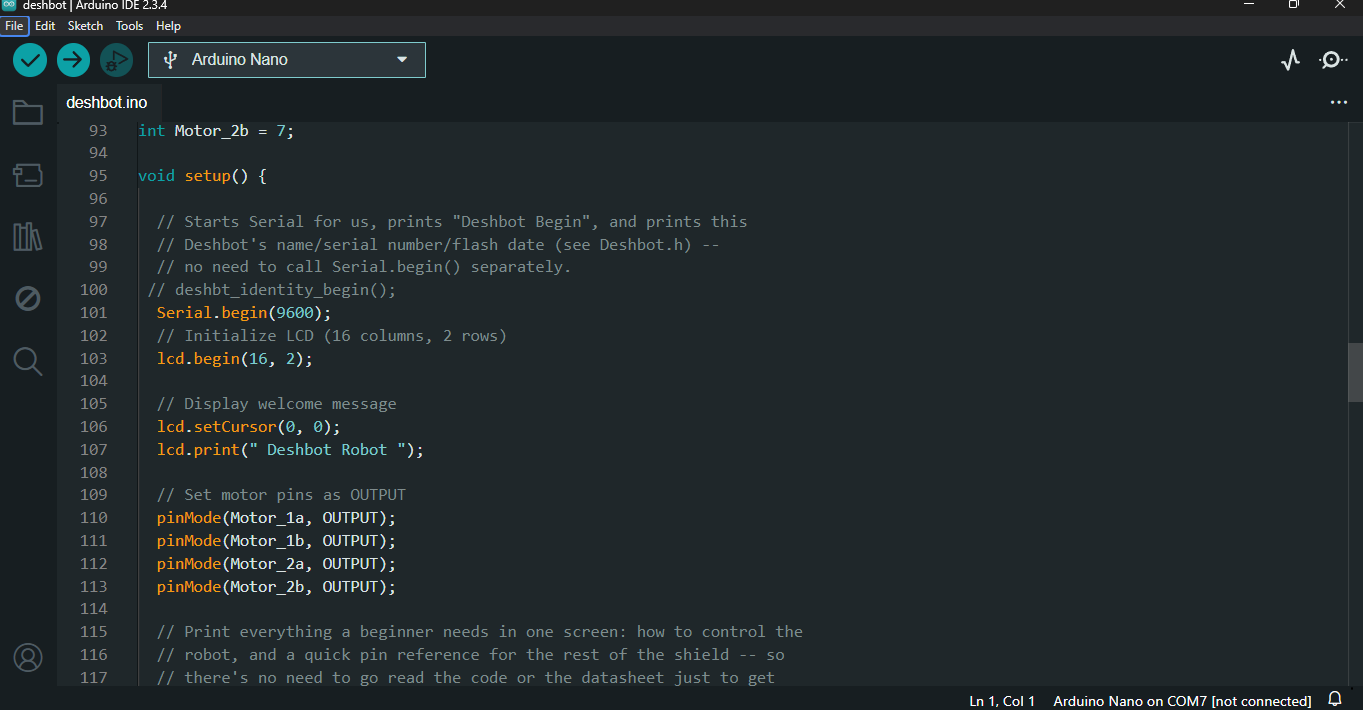Click the Print everything a beginner needs comment

tap(480, 632)
